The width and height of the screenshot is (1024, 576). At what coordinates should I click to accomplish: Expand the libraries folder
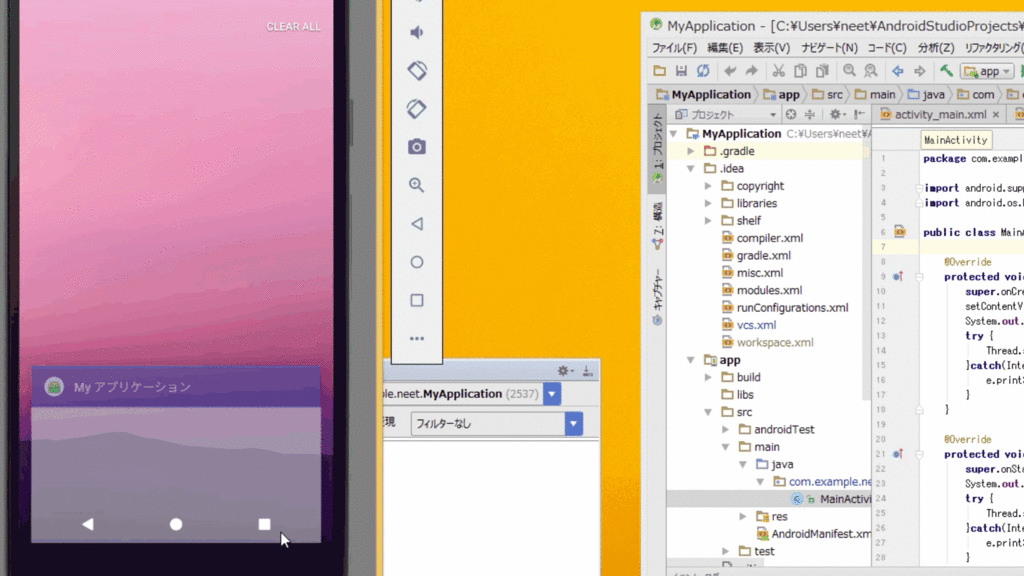[x=708, y=203]
